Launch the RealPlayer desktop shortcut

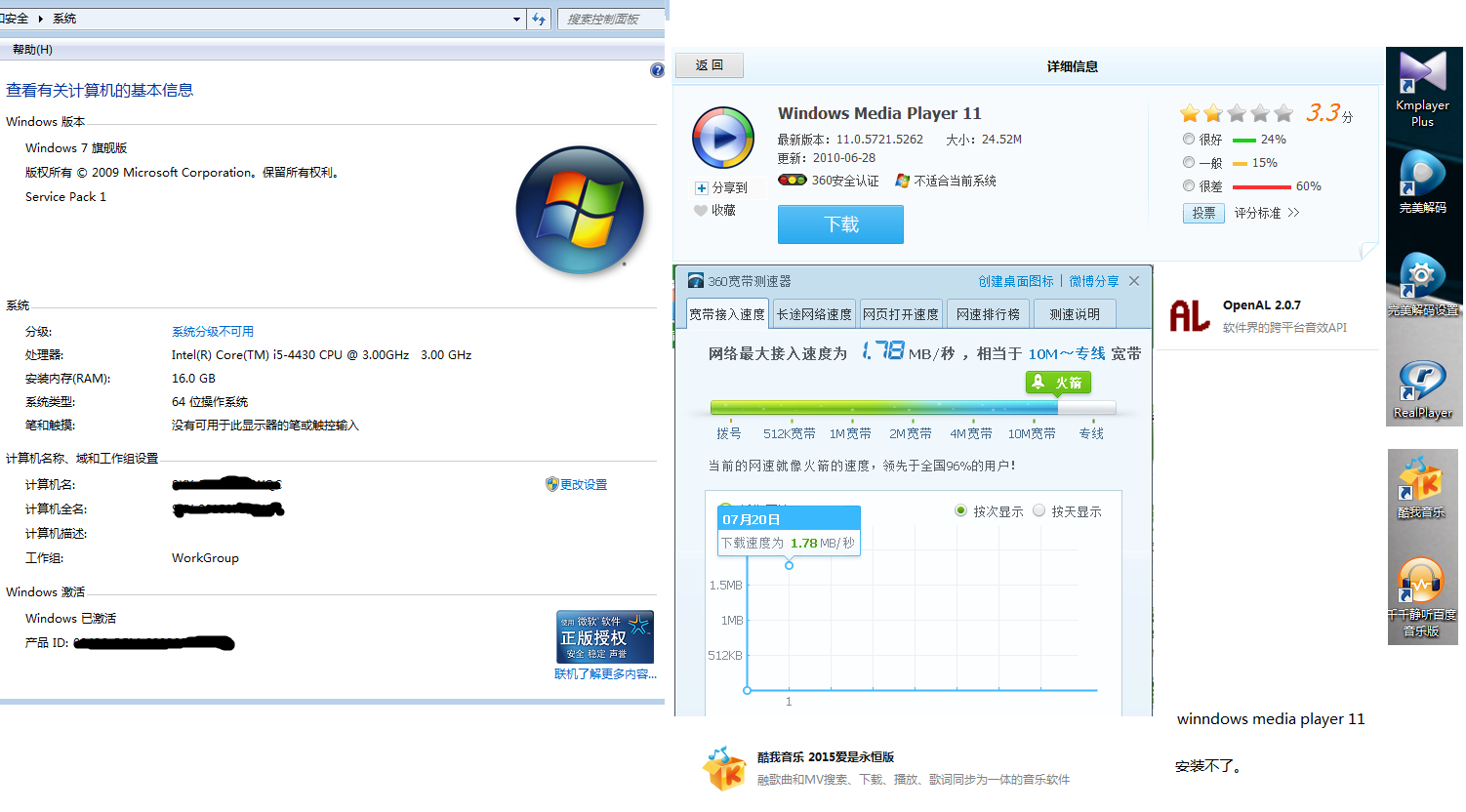[1422, 388]
